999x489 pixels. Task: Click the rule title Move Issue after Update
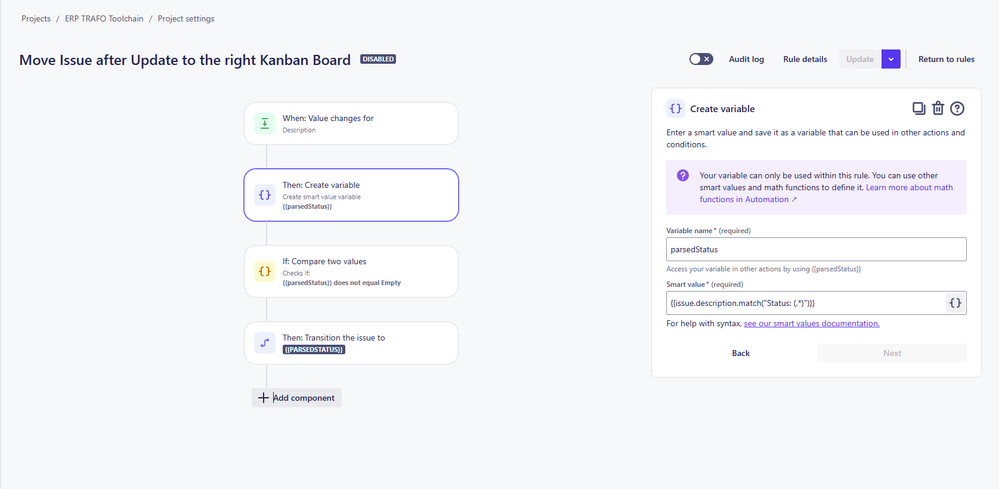click(185, 60)
